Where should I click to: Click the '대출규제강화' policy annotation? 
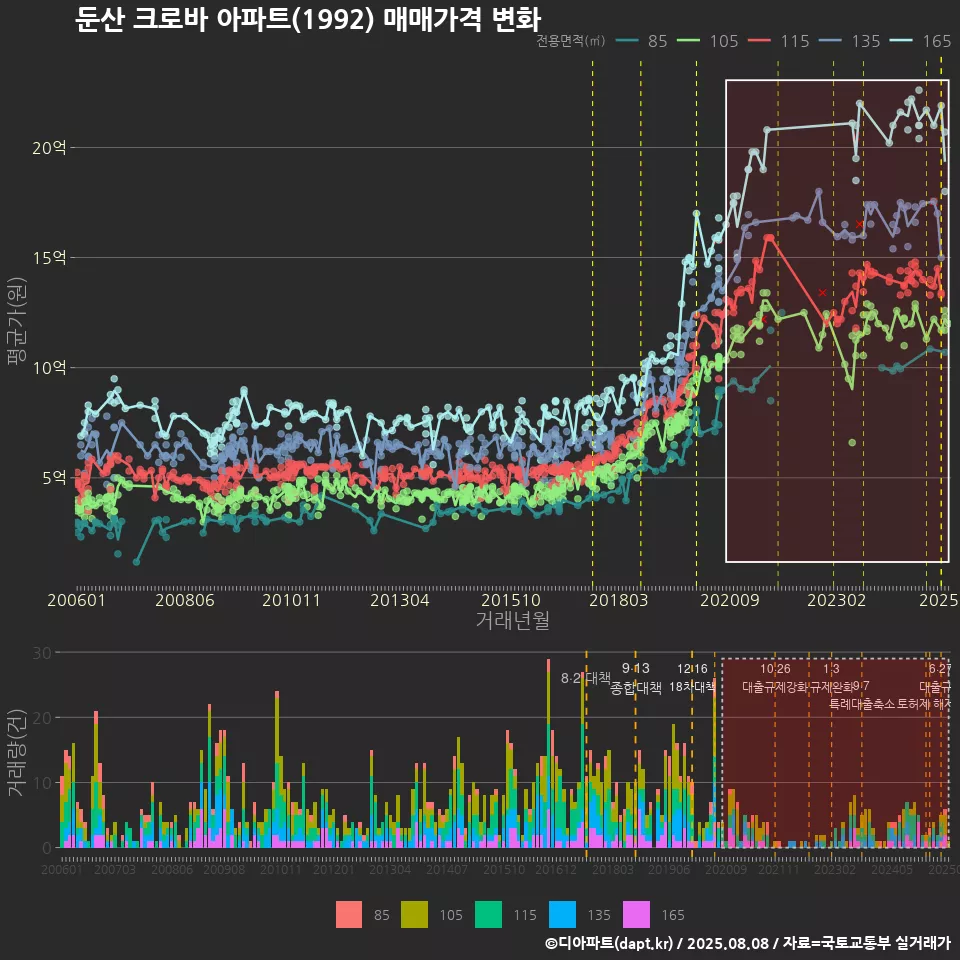point(775,687)
